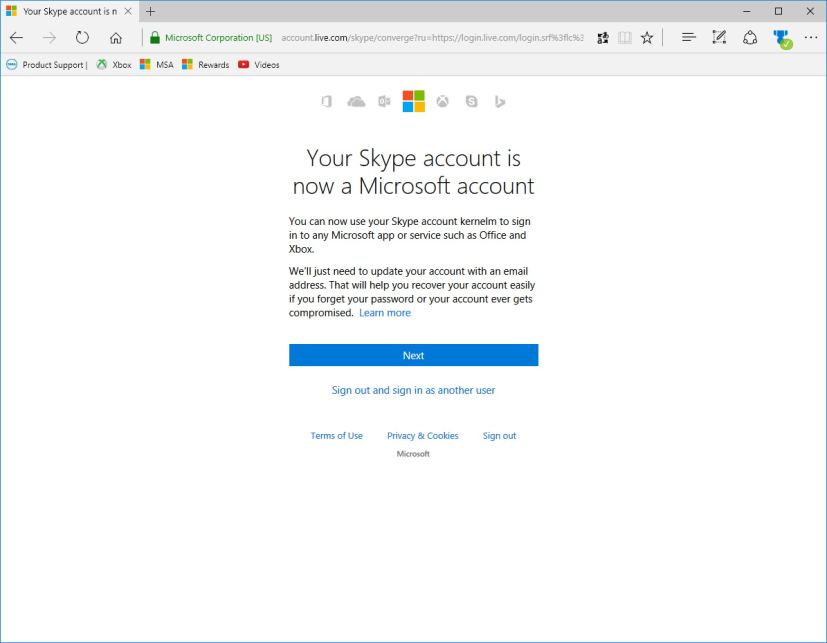Select the 'Your Skype account is n' tab
The width and height of the screenshot is (827, 643).
(x=70, y=11)
